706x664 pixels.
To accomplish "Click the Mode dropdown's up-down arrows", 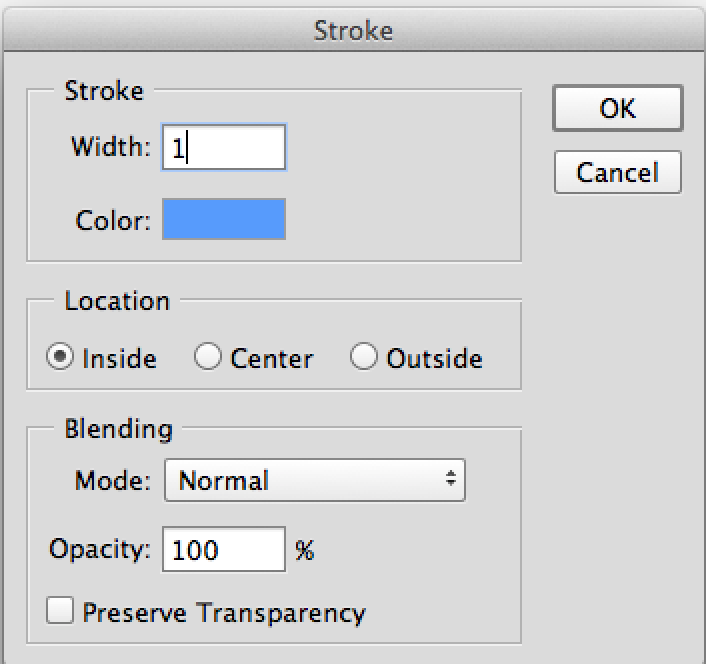I will pos(451,478).
